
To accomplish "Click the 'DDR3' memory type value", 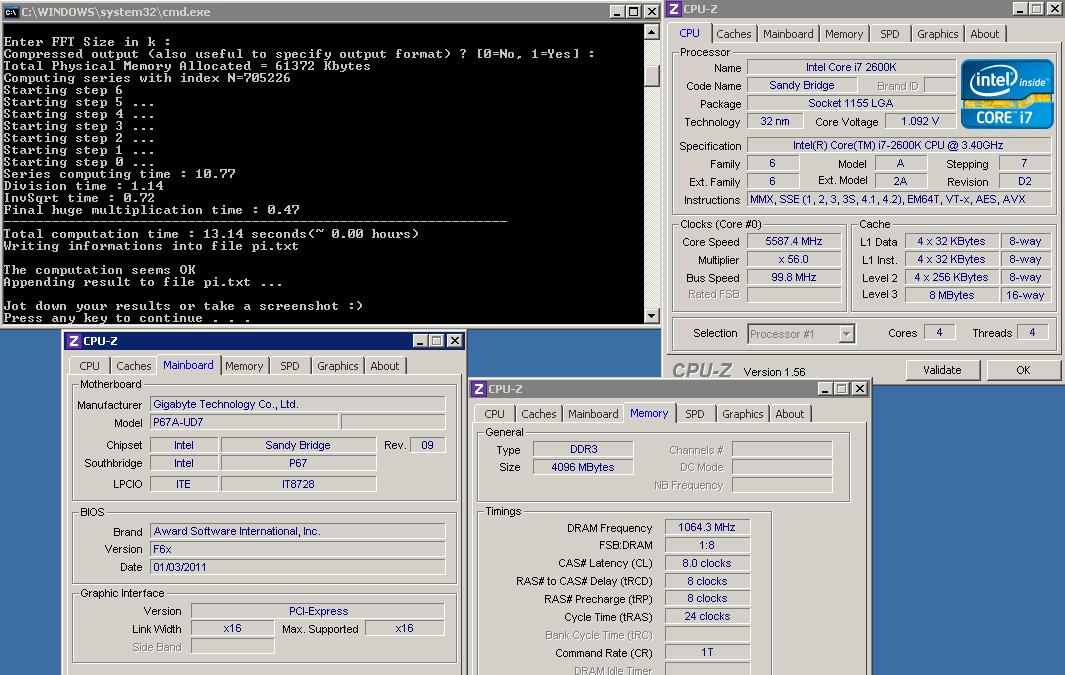I will click(x=583, y=450).
